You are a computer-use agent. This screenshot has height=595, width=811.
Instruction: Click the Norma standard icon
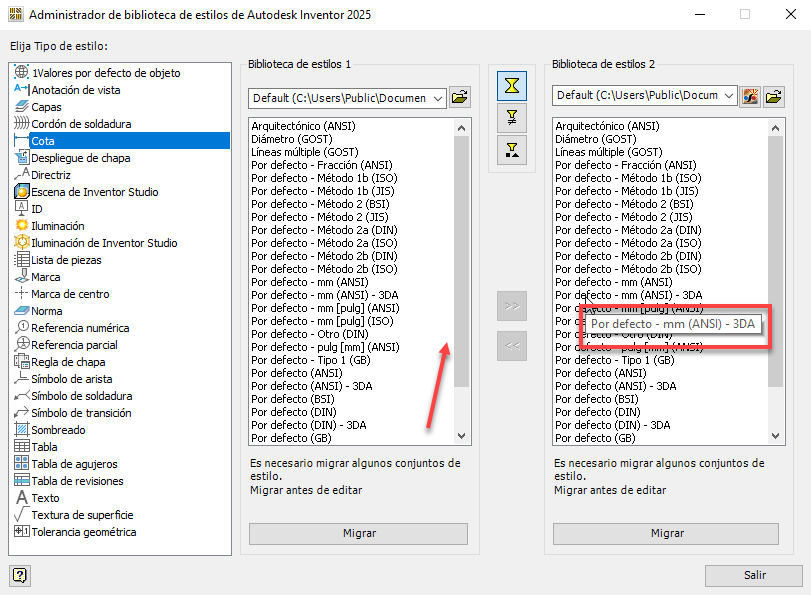(x=21, y=310)
